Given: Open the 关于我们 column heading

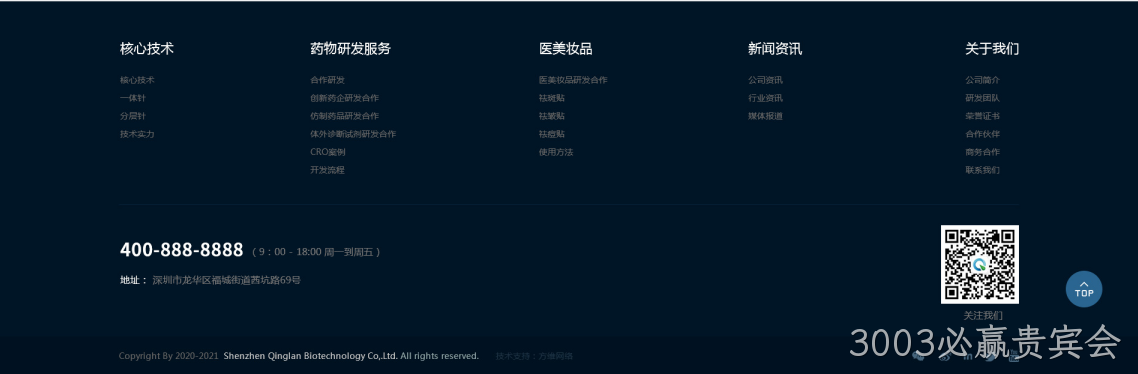Looking at the screenshot, I should pos(992,49).
